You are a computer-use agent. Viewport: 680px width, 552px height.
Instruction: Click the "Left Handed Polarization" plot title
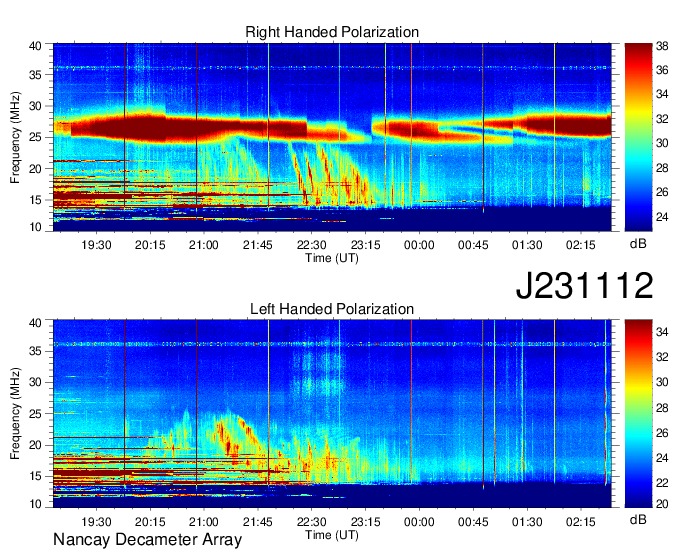[332, 309]
